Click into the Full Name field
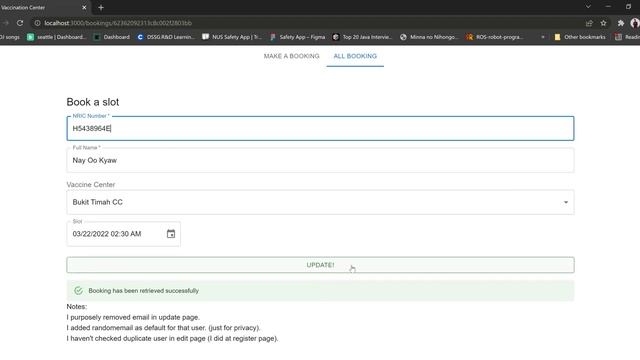This screenshot has width=640, height=360. pos(320,160)
